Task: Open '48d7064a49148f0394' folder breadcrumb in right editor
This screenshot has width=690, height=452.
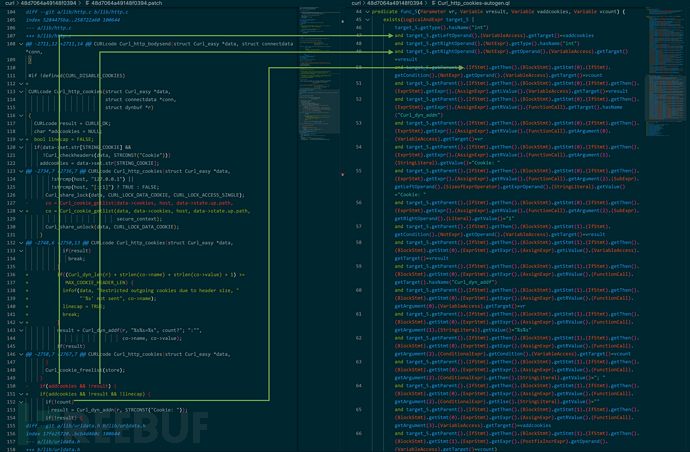Action: [x=395, y=3]
